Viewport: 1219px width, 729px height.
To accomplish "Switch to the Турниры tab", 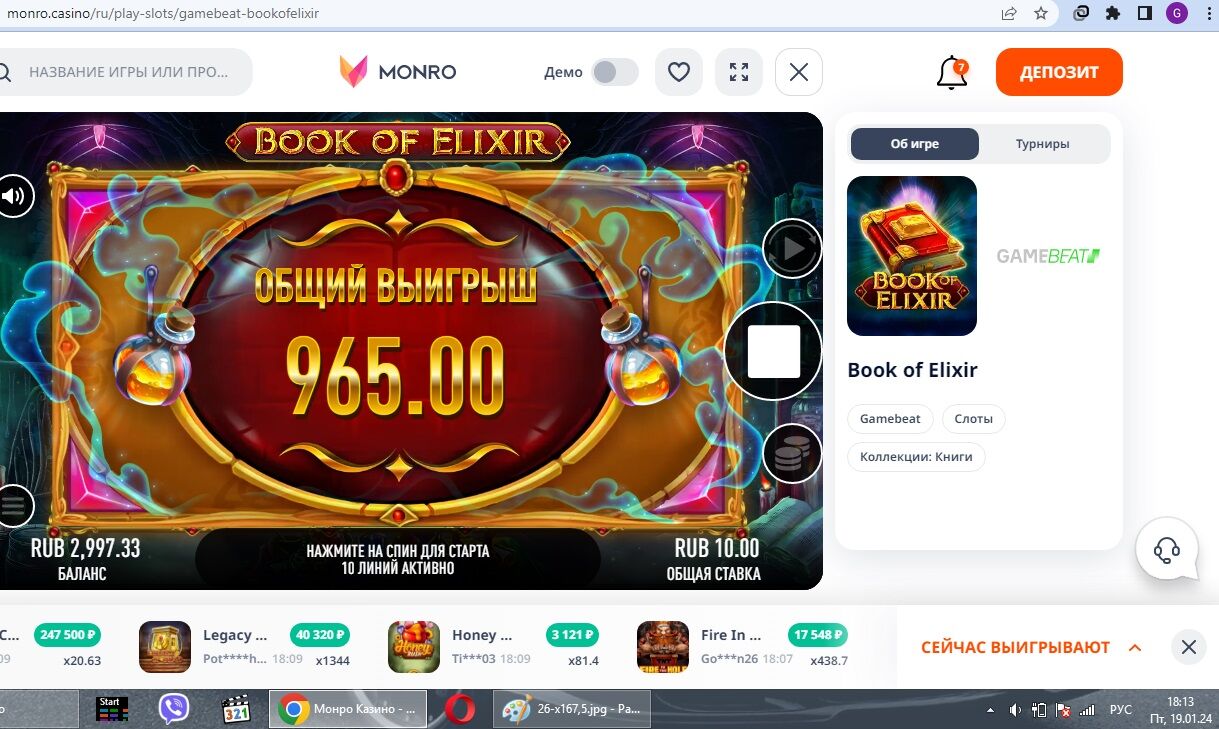I will pyautogui.click(x=1043, y=144).
